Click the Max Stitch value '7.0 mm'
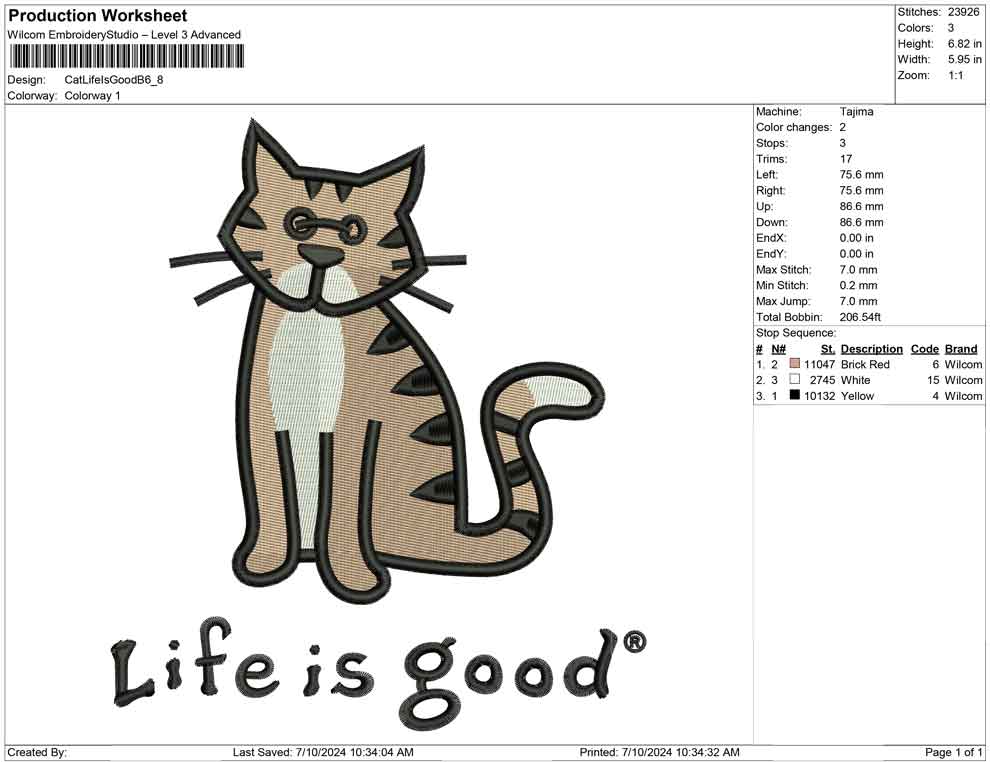The width and height of the screenshot is (990, 762). tap(858, 270)
